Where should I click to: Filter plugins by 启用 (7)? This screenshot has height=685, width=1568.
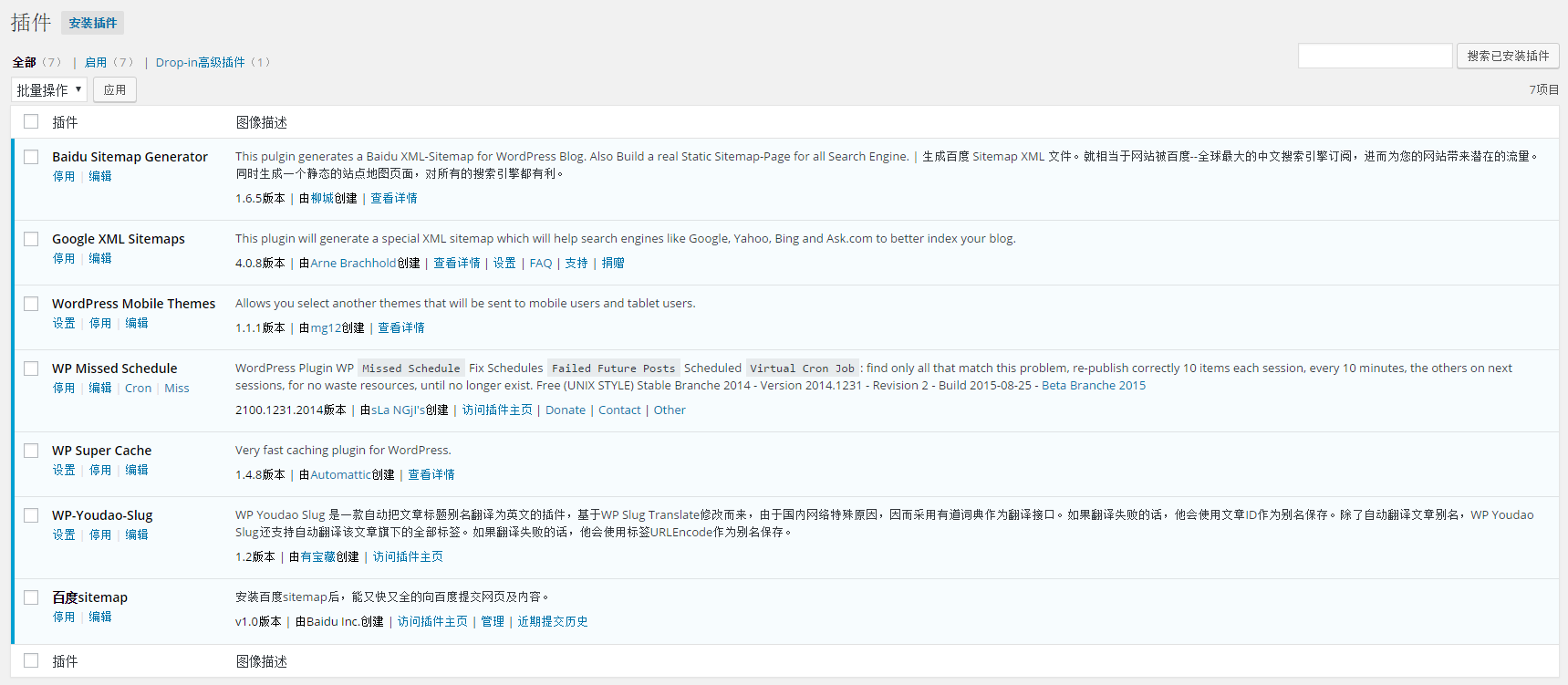tap(109, 62)
